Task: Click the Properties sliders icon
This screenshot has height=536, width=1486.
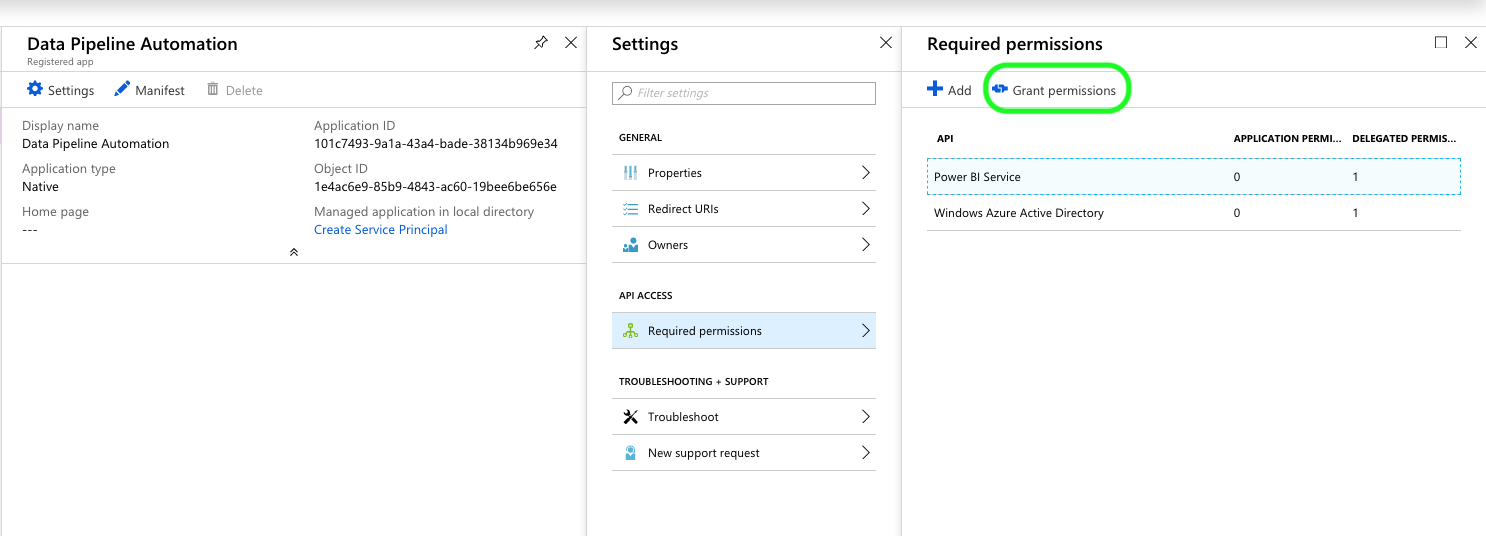Action: pos(631,173)
